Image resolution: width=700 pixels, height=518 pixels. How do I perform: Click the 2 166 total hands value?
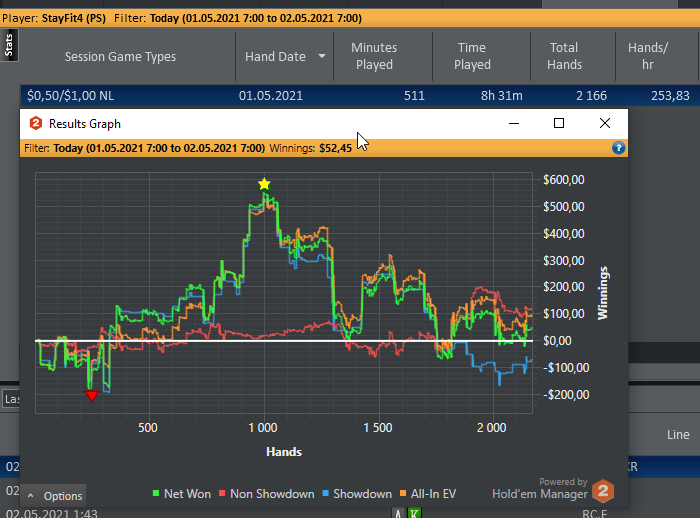click(x=591, y=96)
